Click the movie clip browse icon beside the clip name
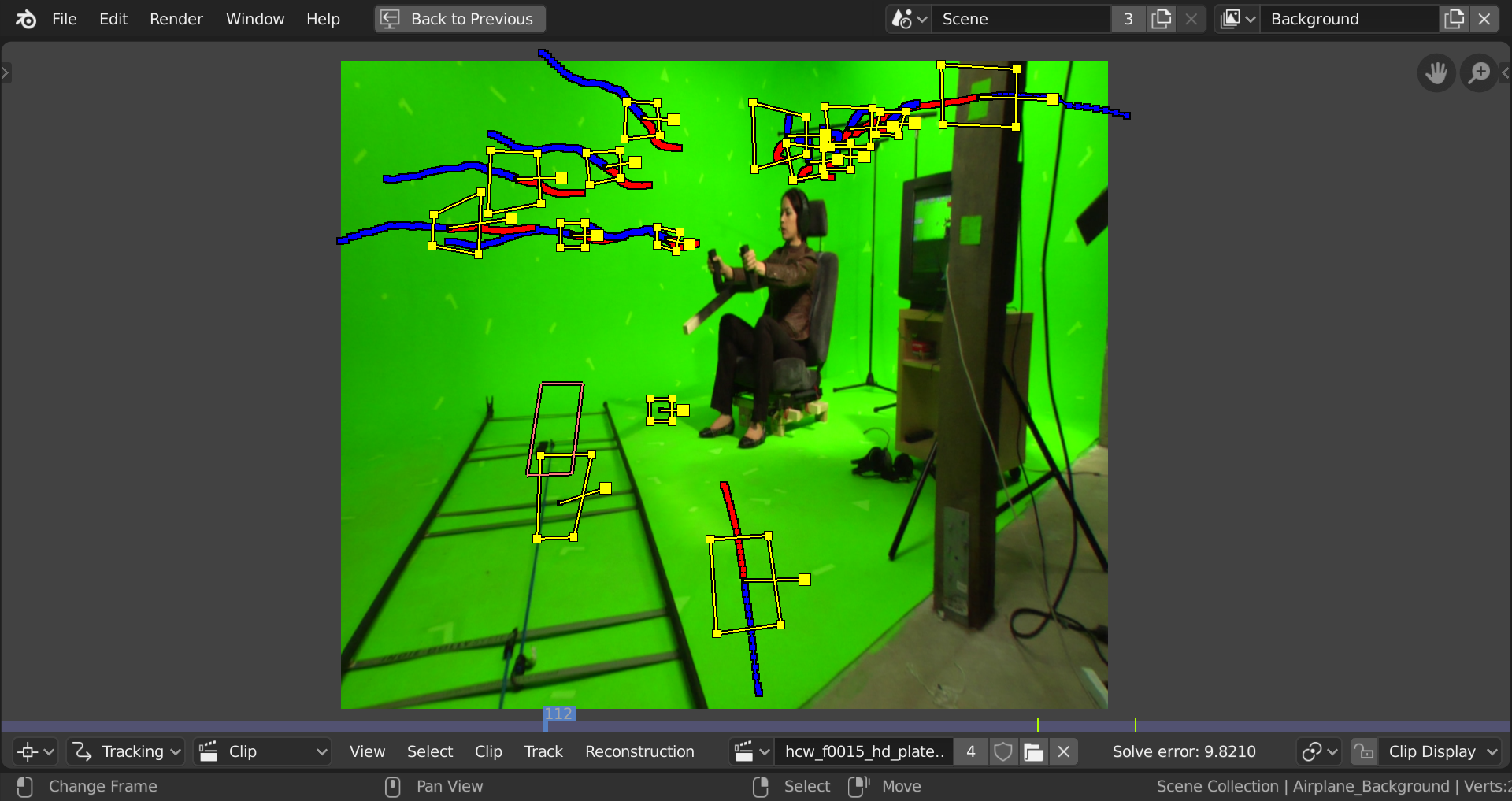The width and height of the screenshot is (1512, 801). pos(747,751)
